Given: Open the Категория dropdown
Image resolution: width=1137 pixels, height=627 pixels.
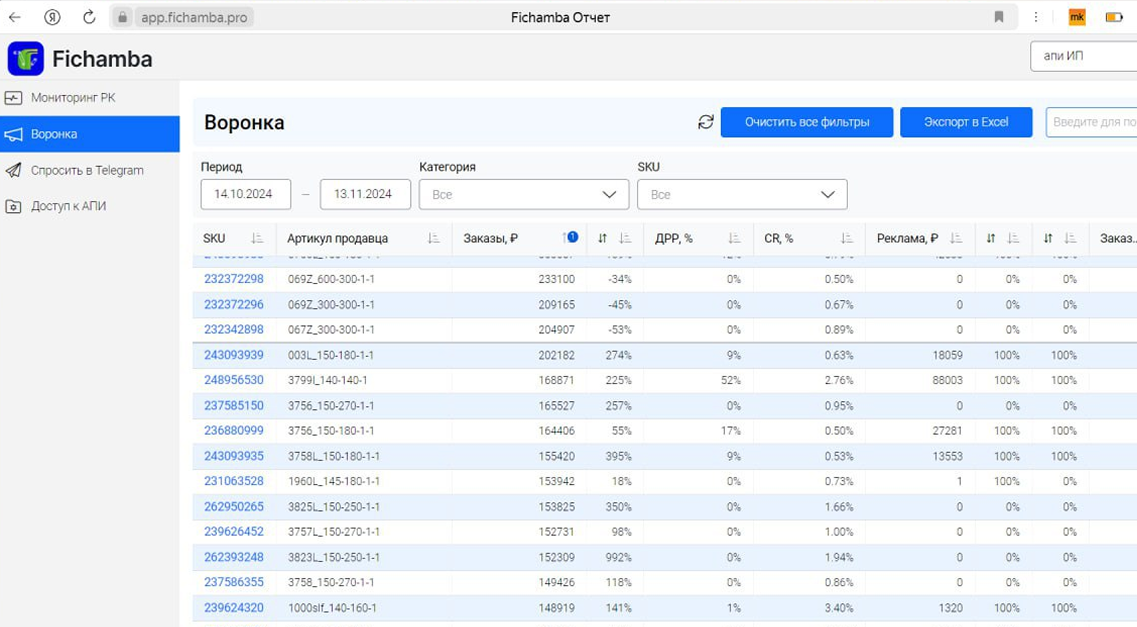Looking at the screenshot, I should pyautogui.click(x=524, y=194).
